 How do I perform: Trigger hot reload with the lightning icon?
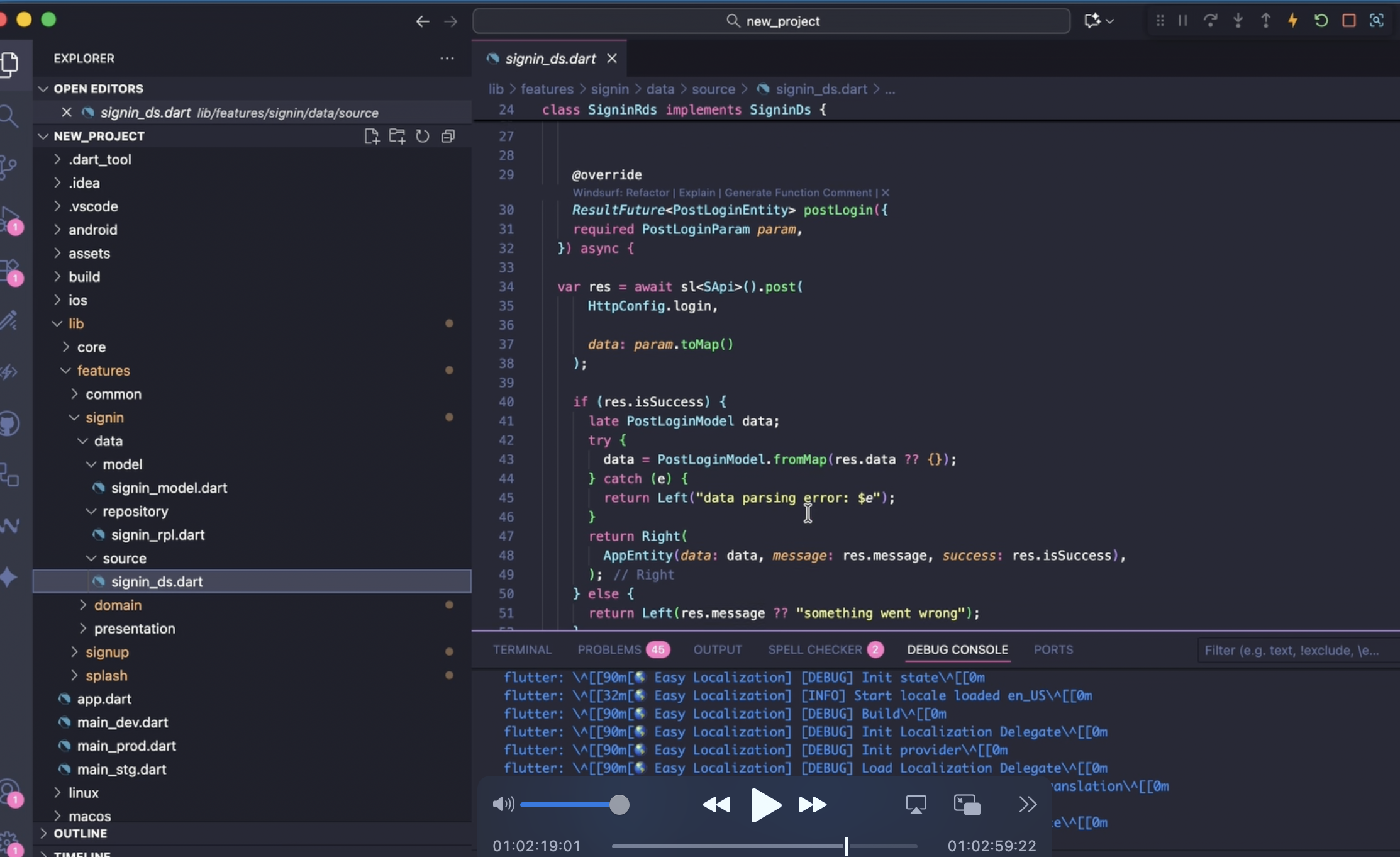coord(1292,20)
